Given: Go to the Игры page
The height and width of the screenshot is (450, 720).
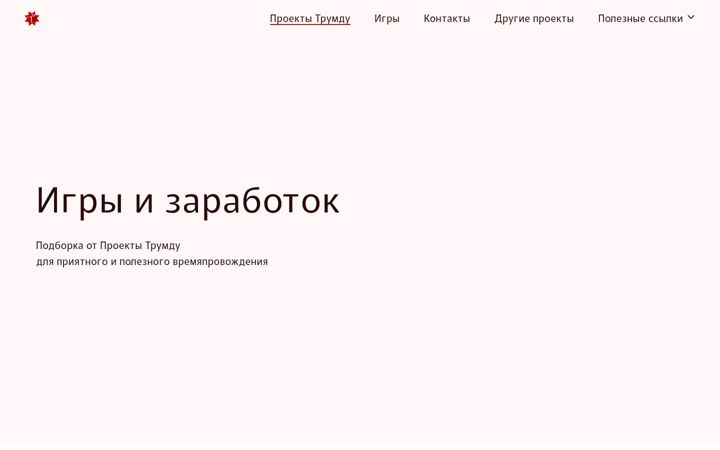Looking at the screenshot, I should 387,19.
